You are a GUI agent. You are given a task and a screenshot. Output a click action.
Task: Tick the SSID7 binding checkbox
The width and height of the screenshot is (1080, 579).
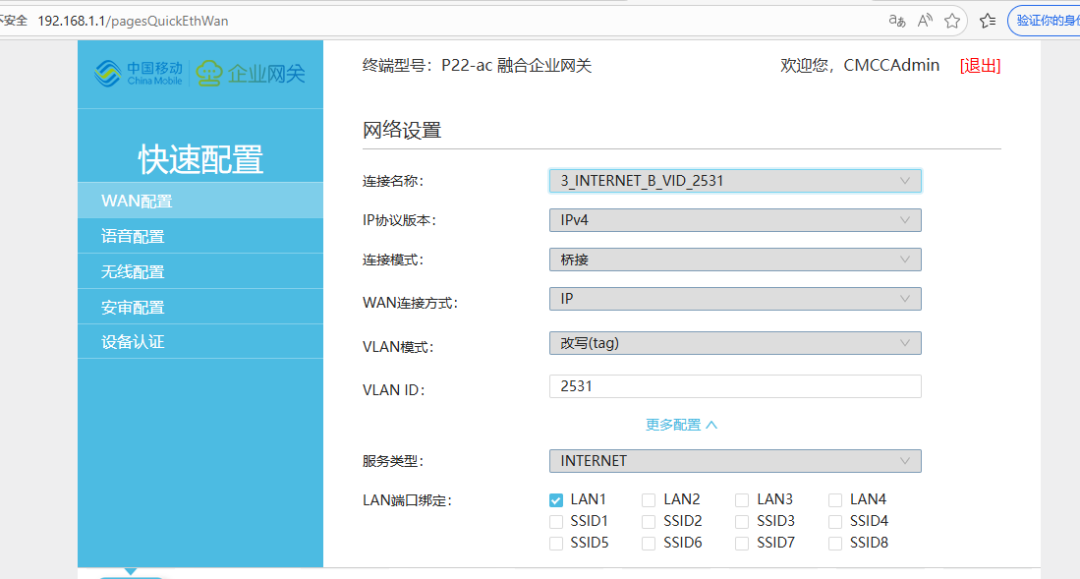click(x=742, y=544)
